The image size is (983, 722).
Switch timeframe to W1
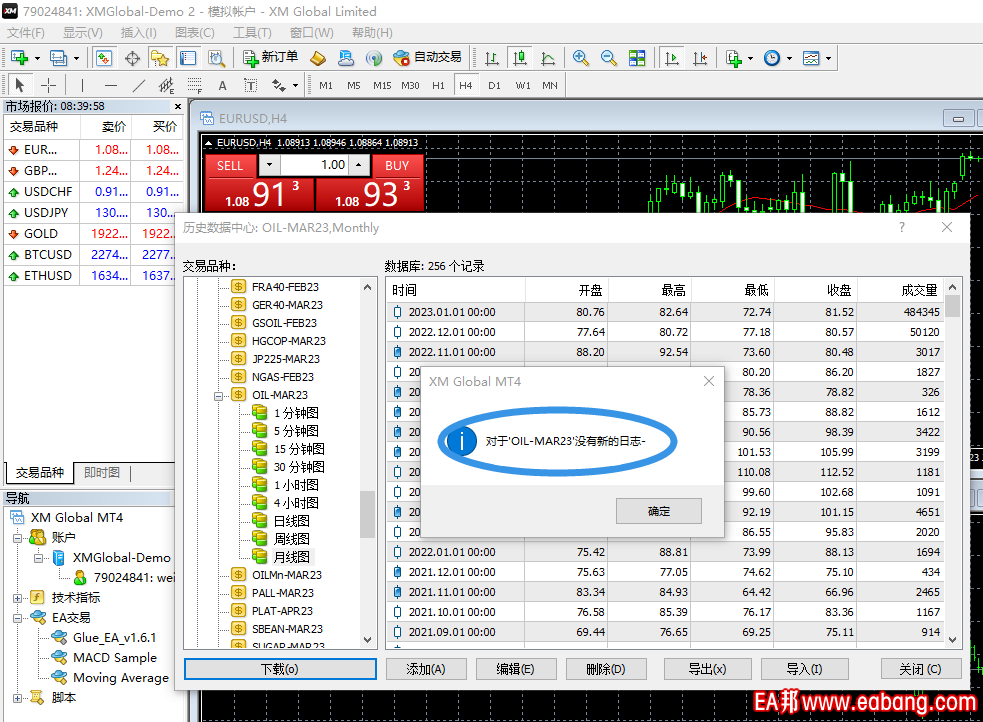523,85
